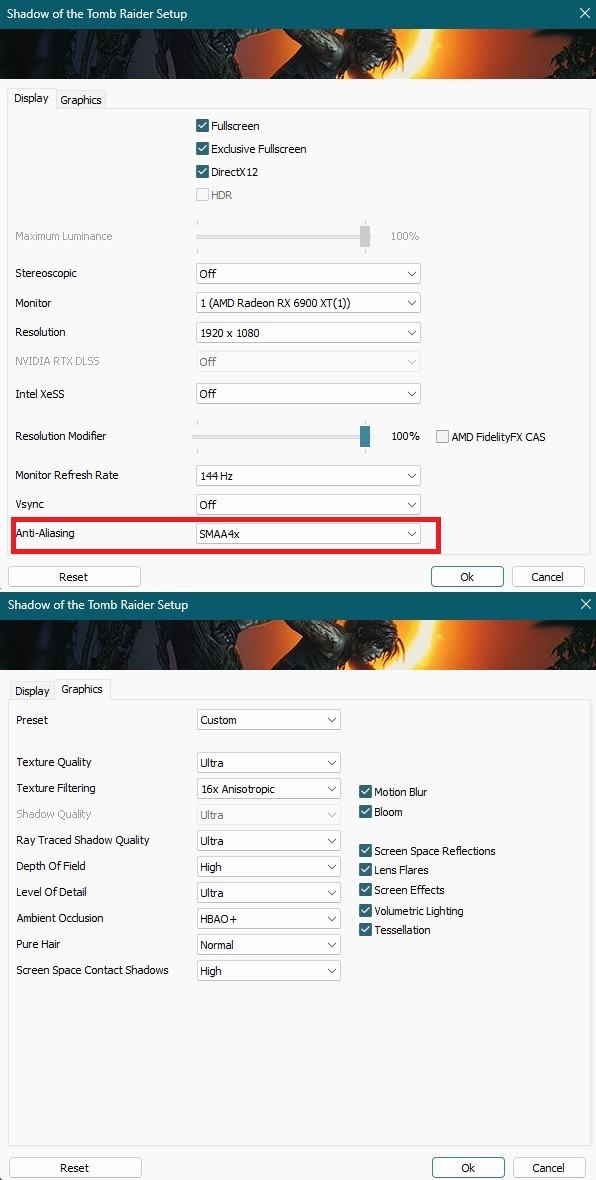Click Reset in the Display settings window
This screenshot has height=1180, width=596.
[x=74, y=576]
